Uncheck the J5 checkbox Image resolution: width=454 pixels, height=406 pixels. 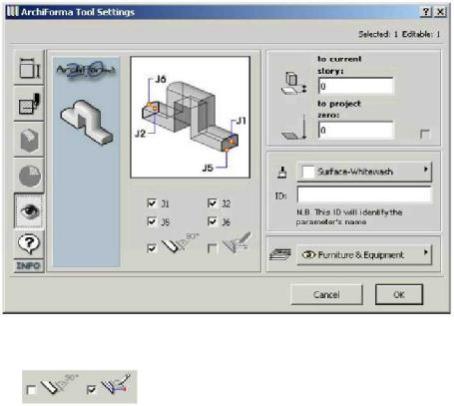point(152,221)
